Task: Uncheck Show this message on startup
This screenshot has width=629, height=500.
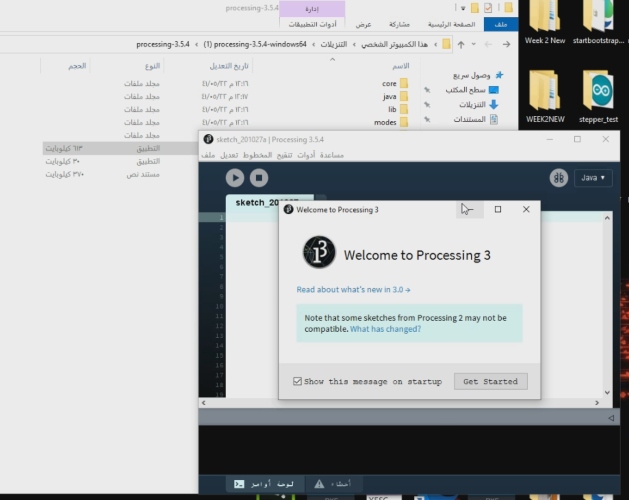Action: pos(297,381)
